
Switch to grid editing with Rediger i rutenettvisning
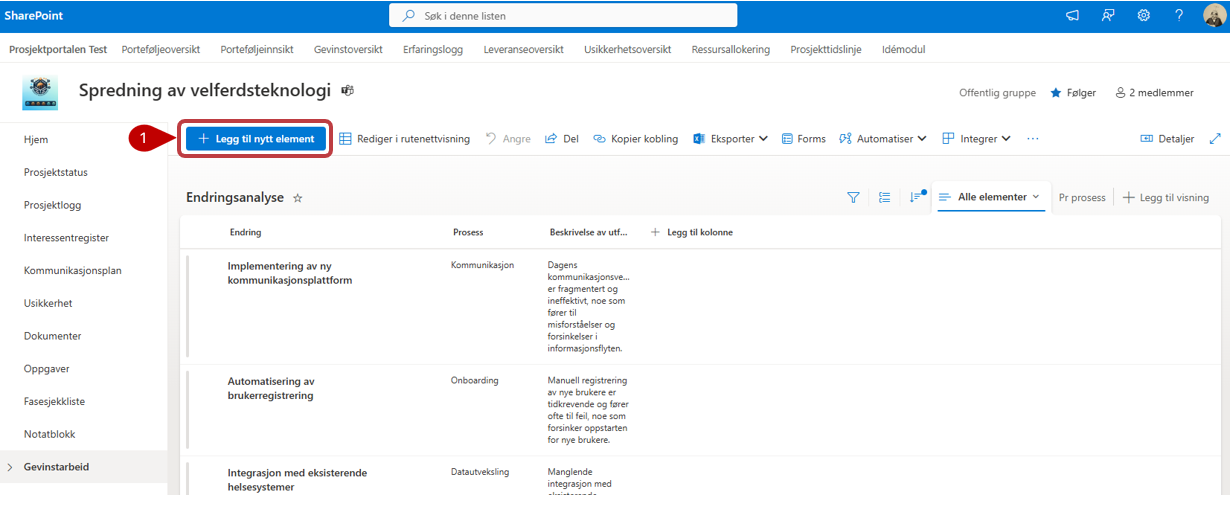404,139
